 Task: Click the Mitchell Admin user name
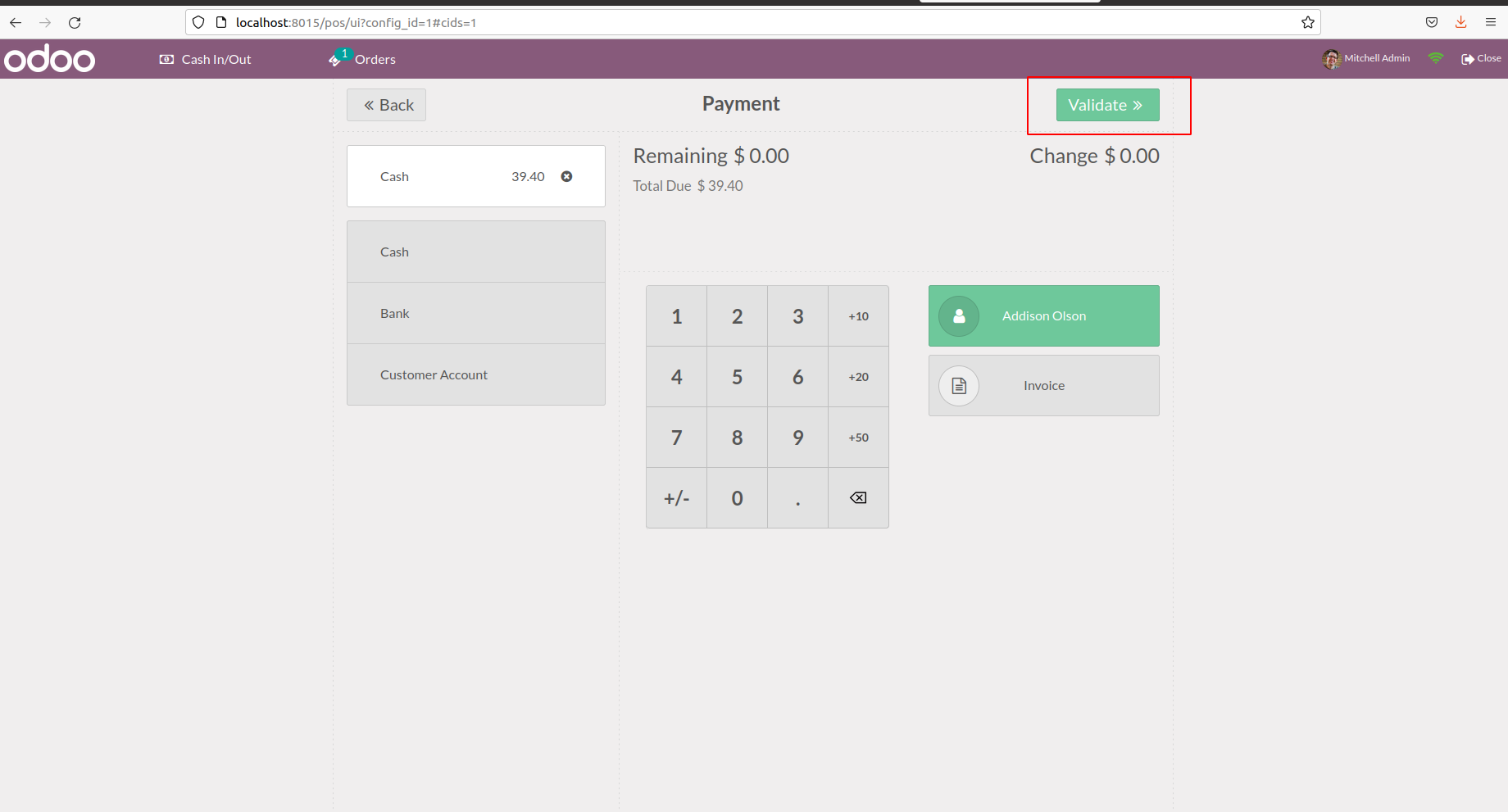[x=1377, y=58]
